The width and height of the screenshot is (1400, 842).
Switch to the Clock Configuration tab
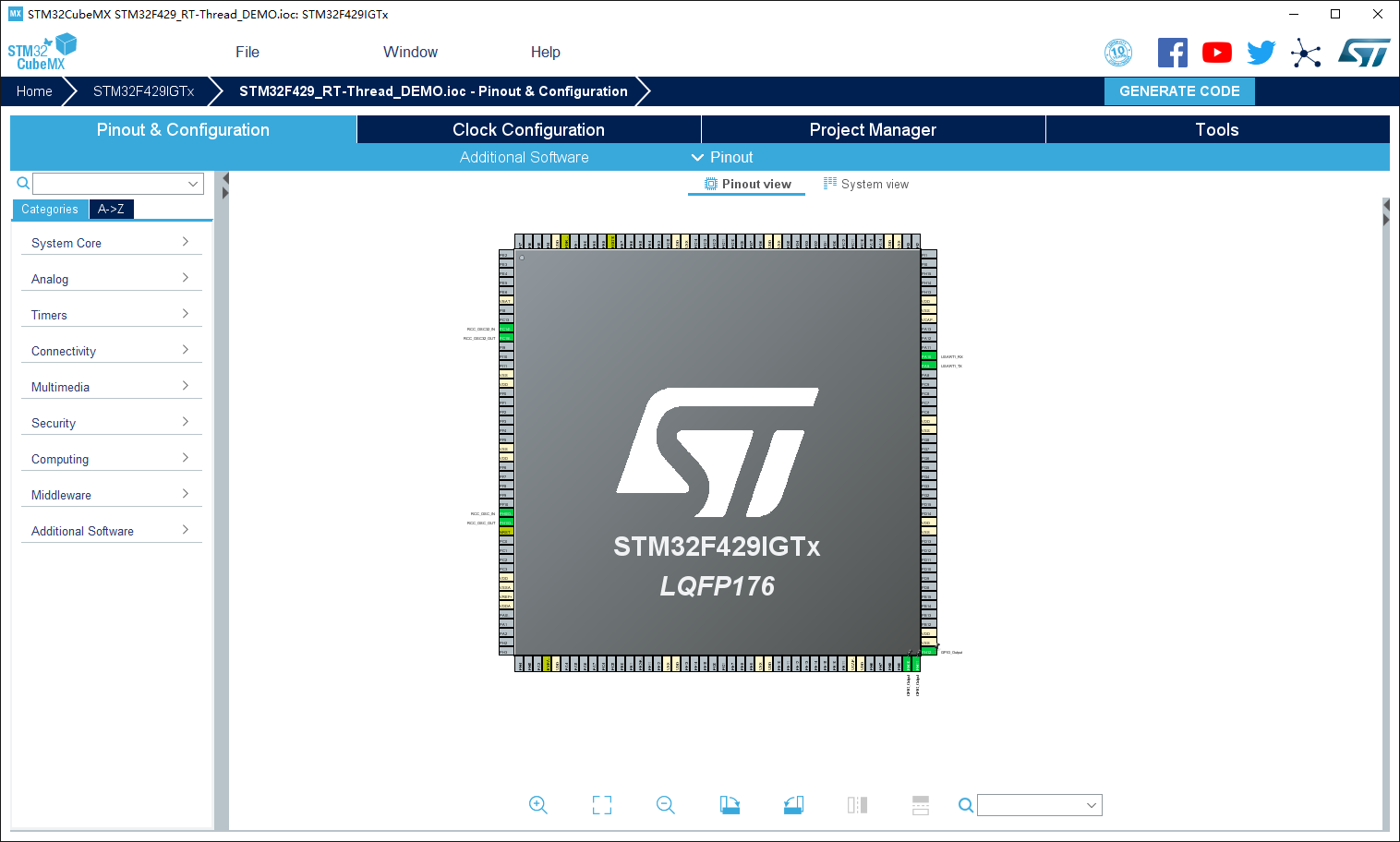(527, 129)
